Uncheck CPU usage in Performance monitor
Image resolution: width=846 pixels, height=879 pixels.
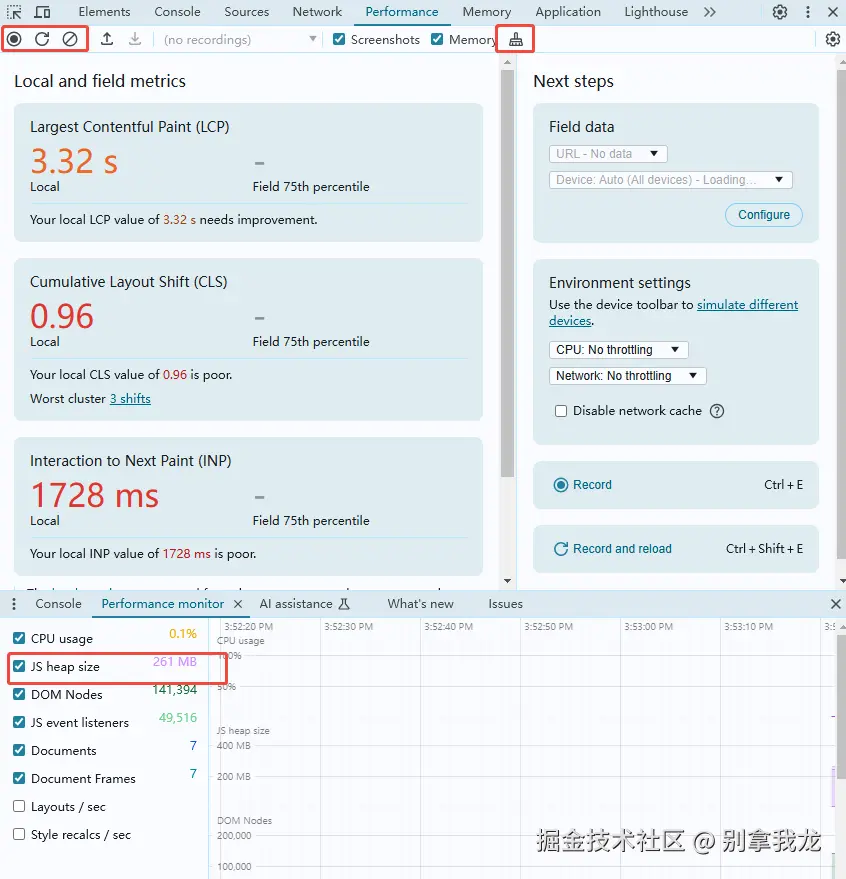[19, 638]
